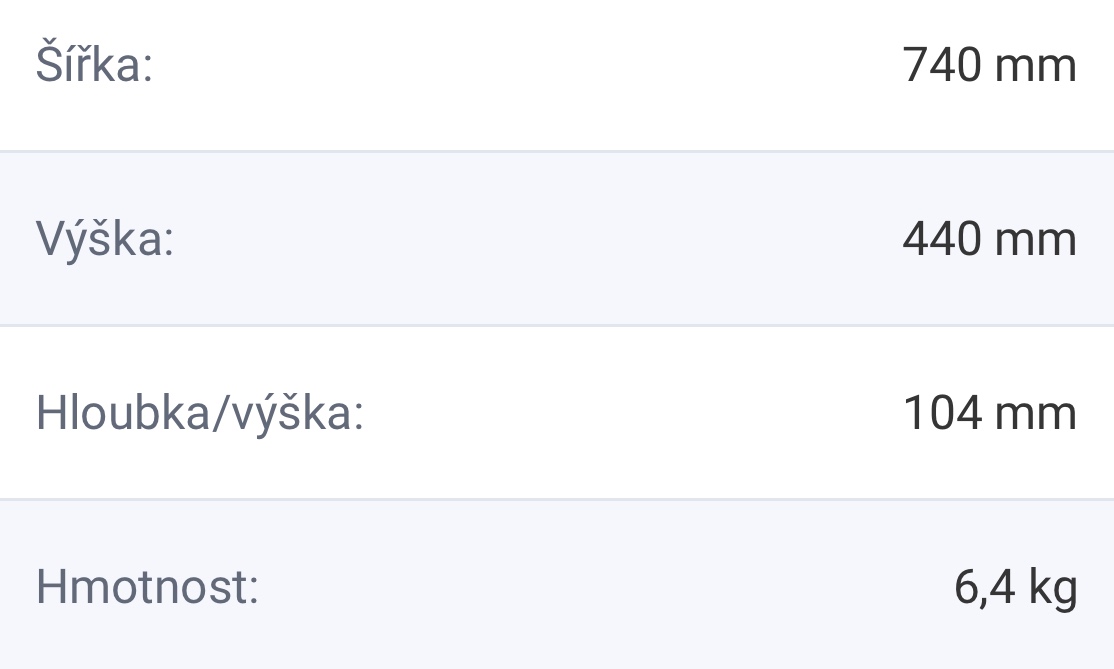
Task: Click the mm unit beside 440
Action: [x=1036, y=241]
